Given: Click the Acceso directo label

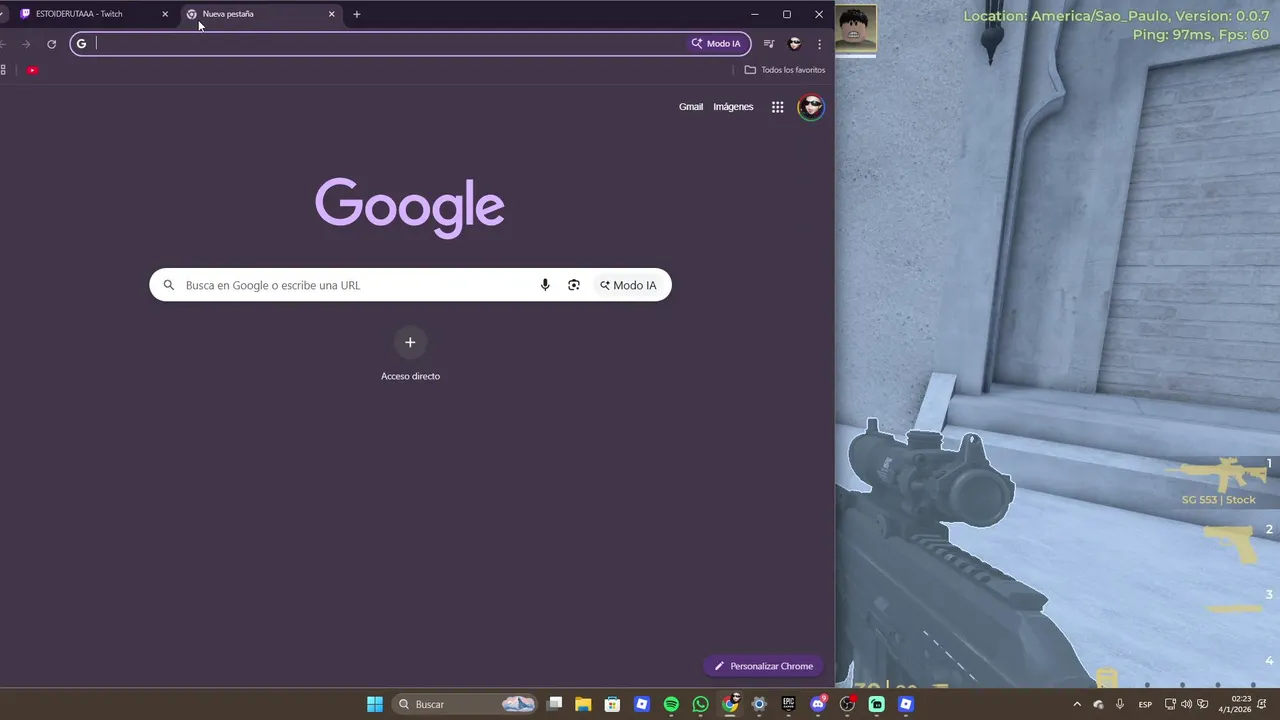Looking at the screenshot, I should click(x=410, y=376).
